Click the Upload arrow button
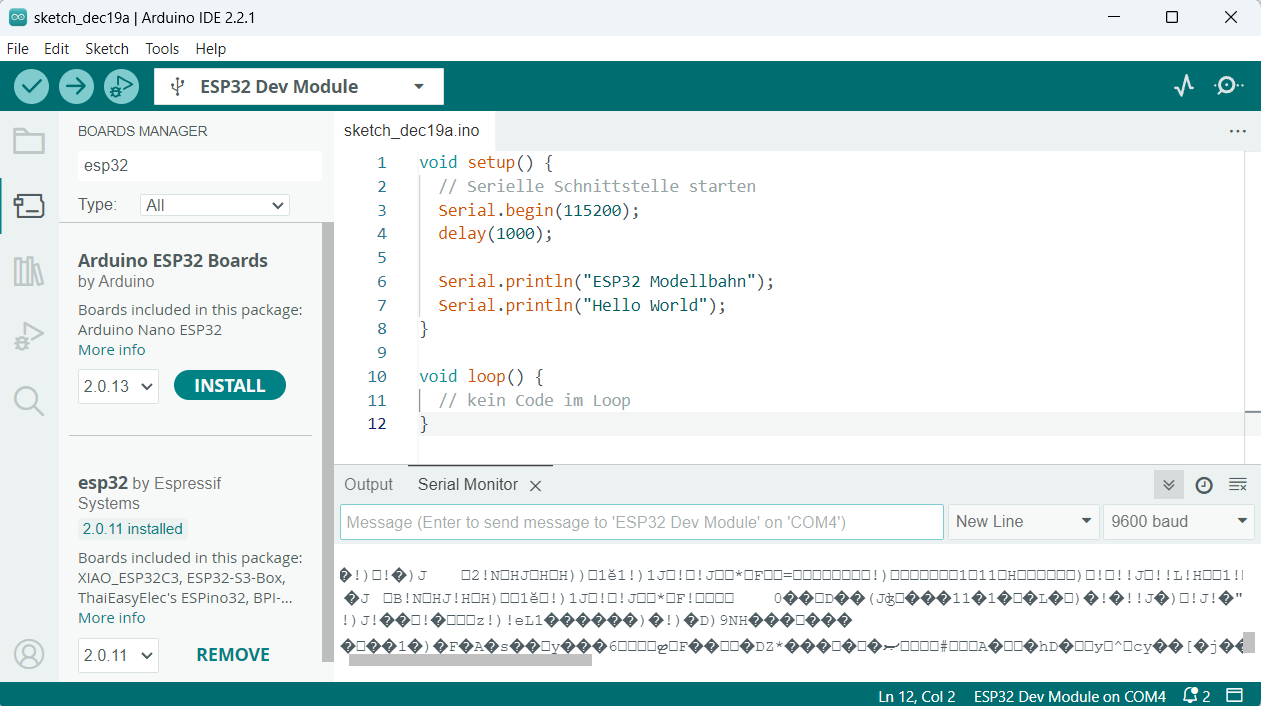1261x706 pixels. point(76,86)
